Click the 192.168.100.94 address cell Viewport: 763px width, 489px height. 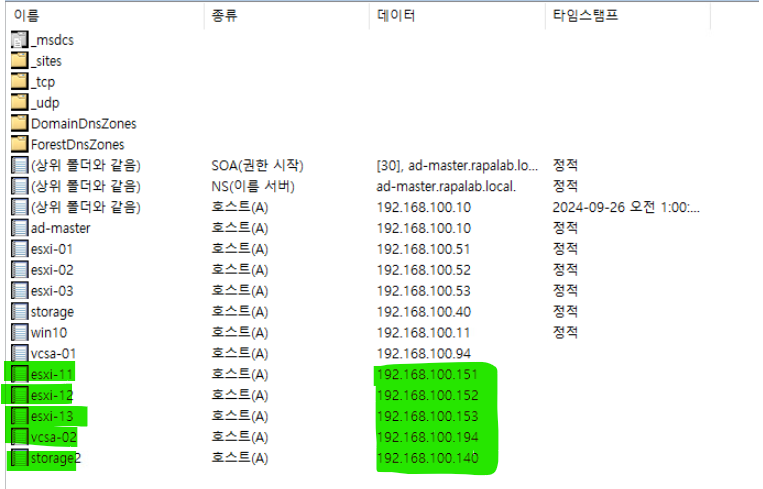424,354
